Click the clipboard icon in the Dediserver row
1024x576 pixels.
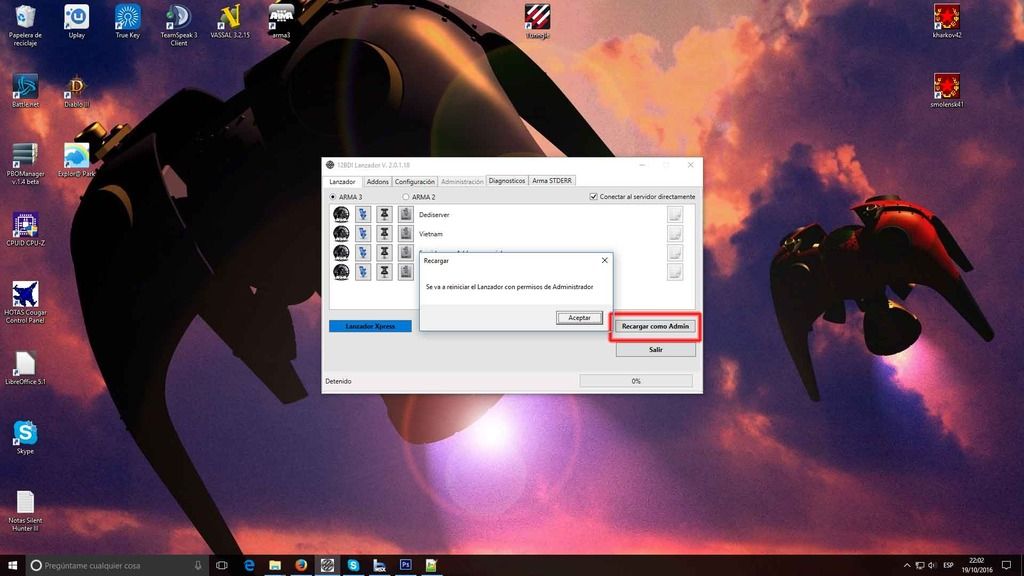[x=406, y=214]
